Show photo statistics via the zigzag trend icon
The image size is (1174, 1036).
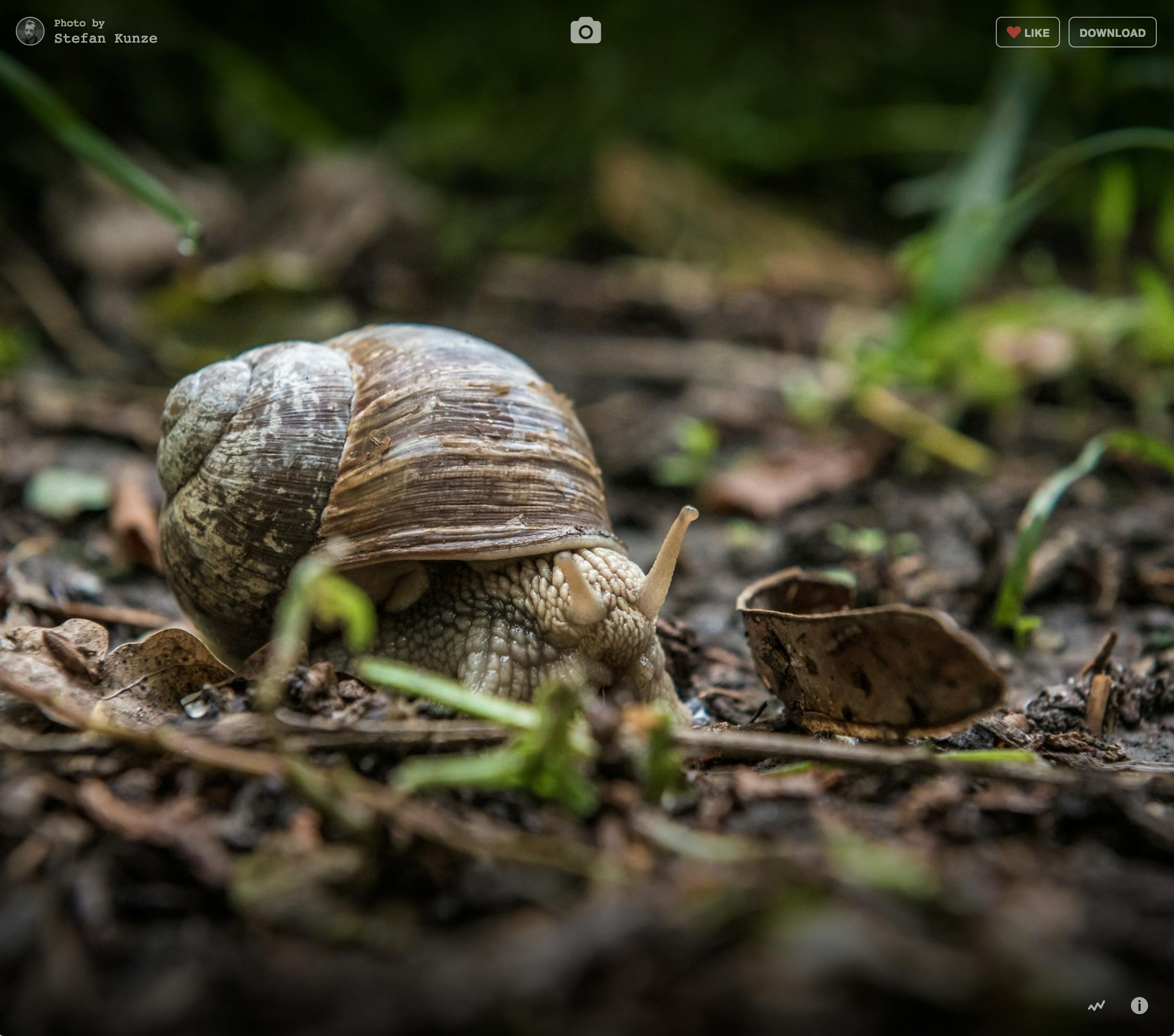coord(1096,1005)
